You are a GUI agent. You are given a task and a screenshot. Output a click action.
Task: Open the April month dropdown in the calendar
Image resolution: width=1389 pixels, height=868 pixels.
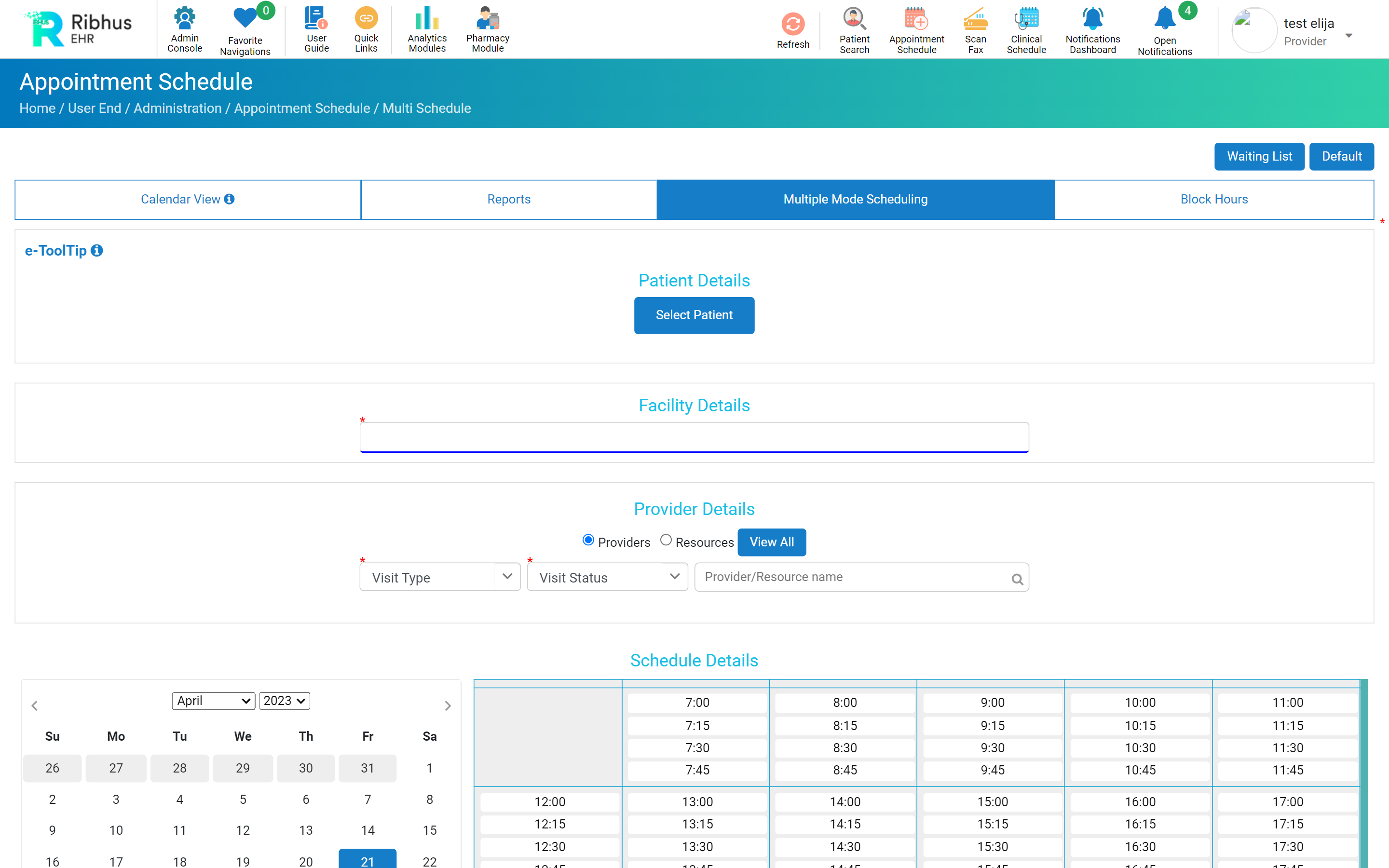point(214,700)
